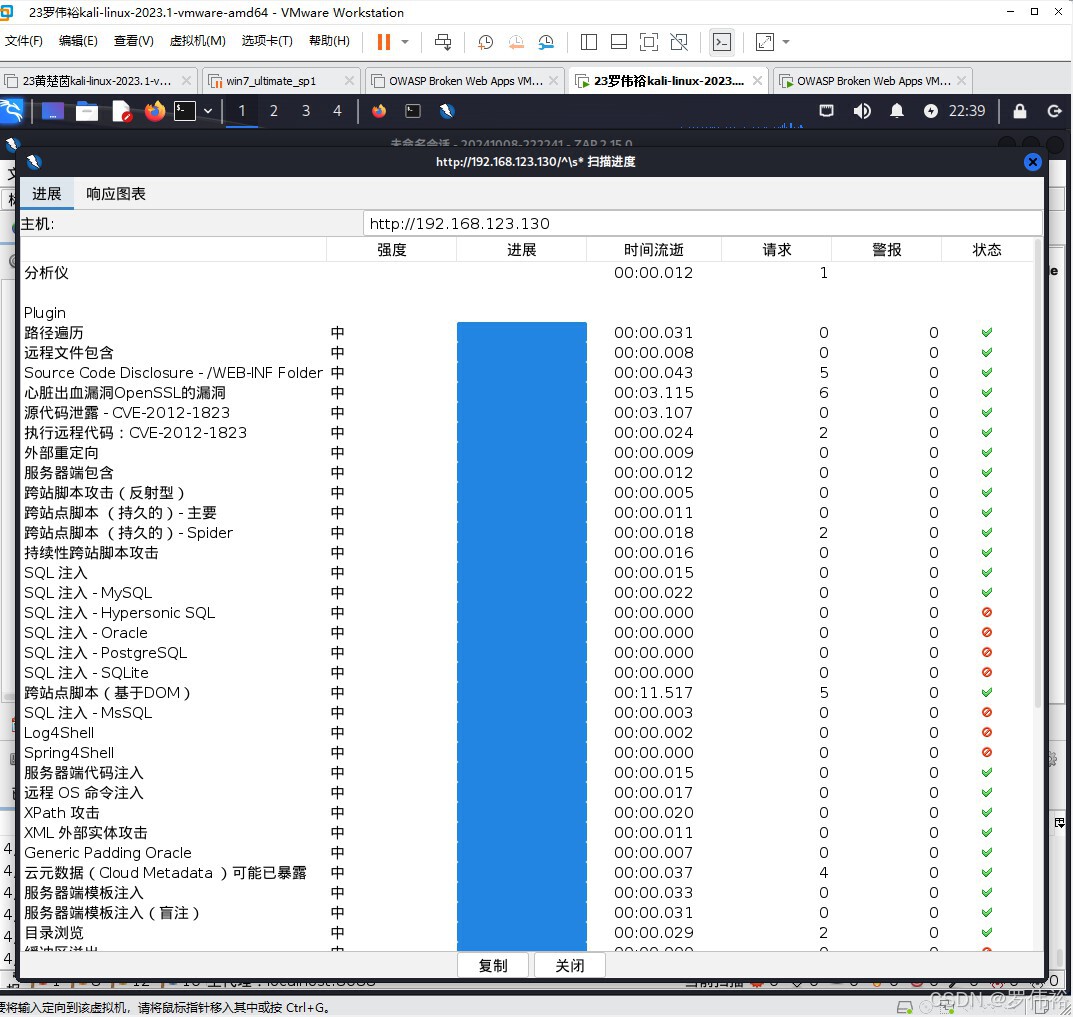1073x1017 pixels.
Task: Open the Kali file manager
Action: pos(87,111)
